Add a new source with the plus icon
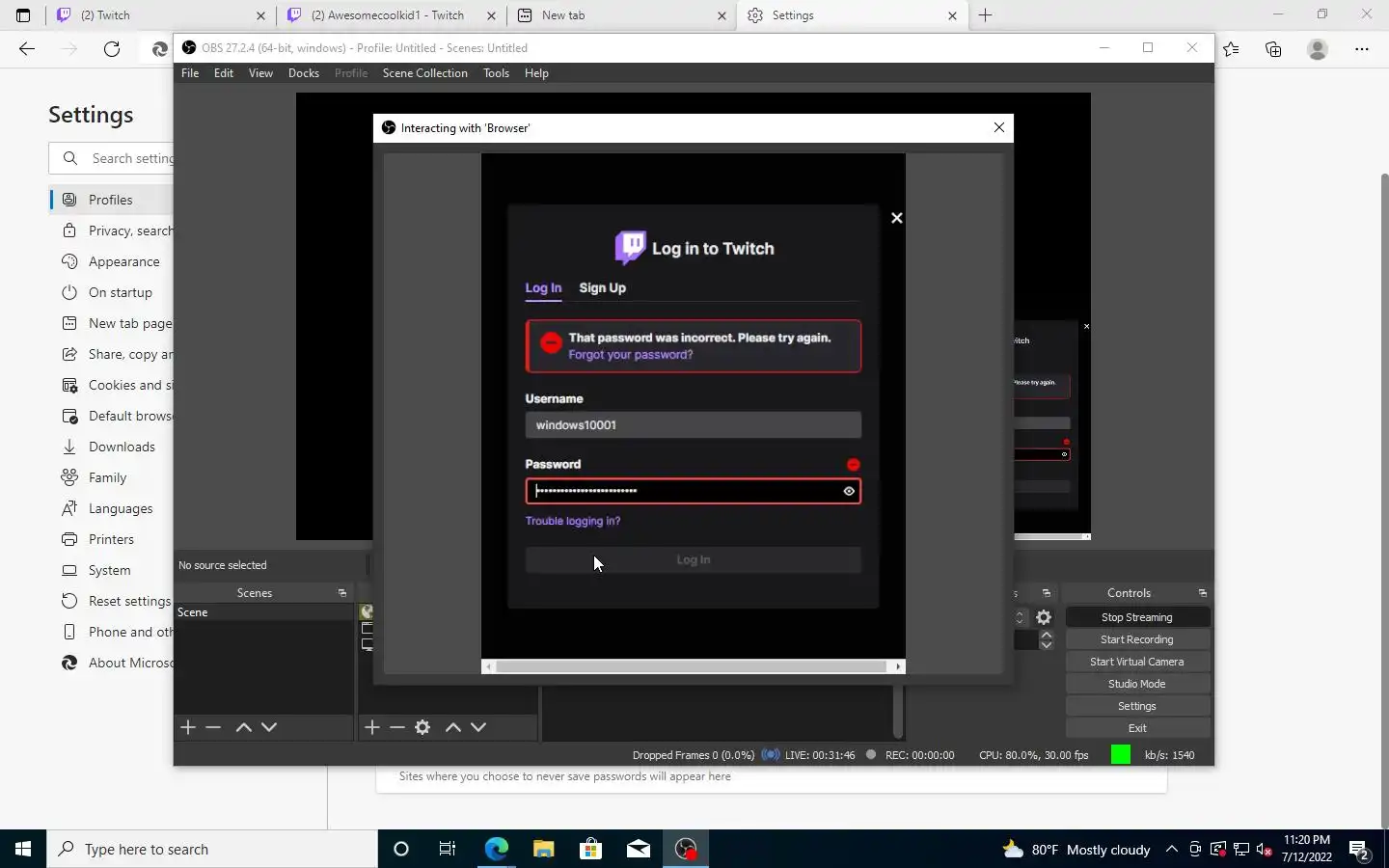 coord(372,727)
